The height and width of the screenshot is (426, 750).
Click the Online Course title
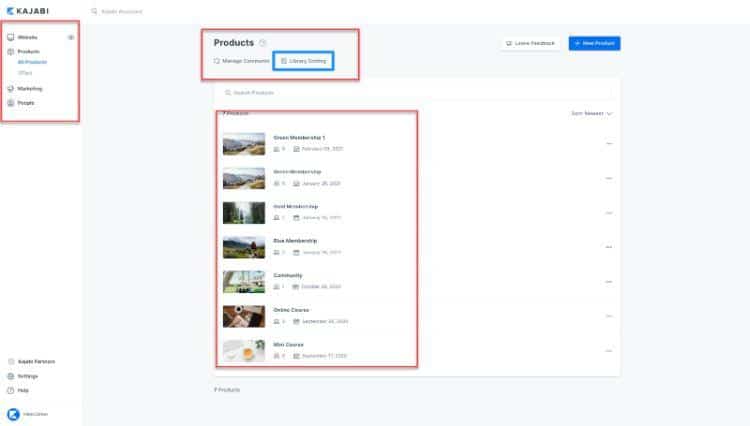(x=291, y=310)
